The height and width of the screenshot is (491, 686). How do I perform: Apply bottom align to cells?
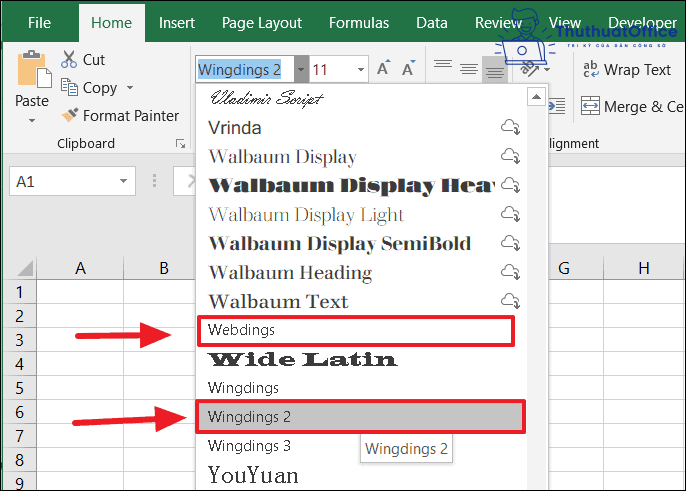(494, 70)
